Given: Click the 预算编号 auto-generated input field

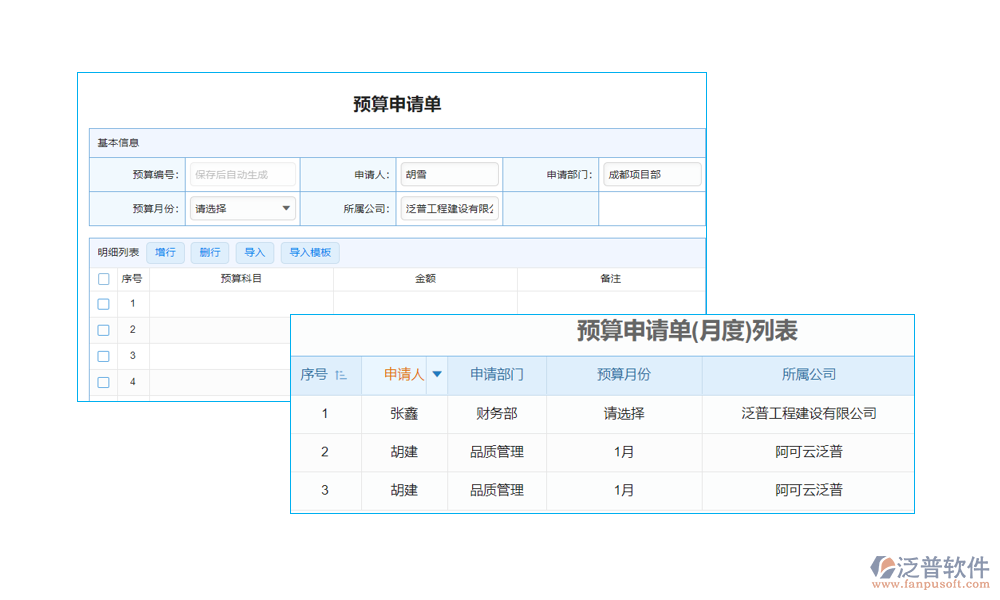Looking at the screenshot, I should 242,173.
